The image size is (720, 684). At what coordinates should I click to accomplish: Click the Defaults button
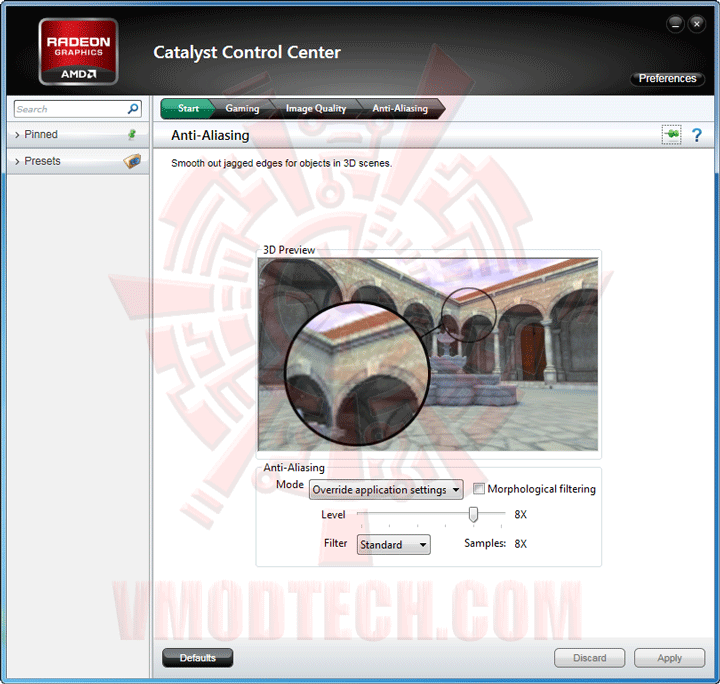coord(197,658)
